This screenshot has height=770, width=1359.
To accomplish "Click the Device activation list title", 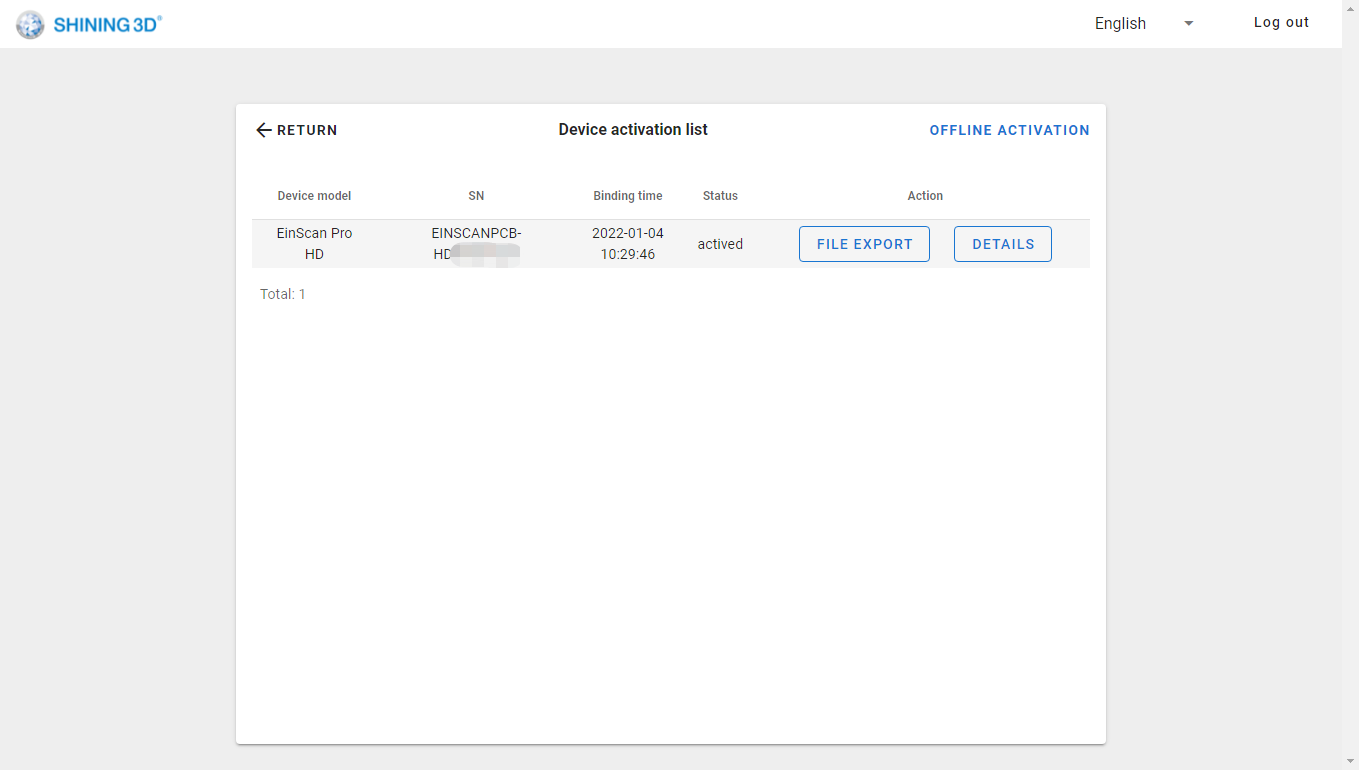I will pos(633,130).
